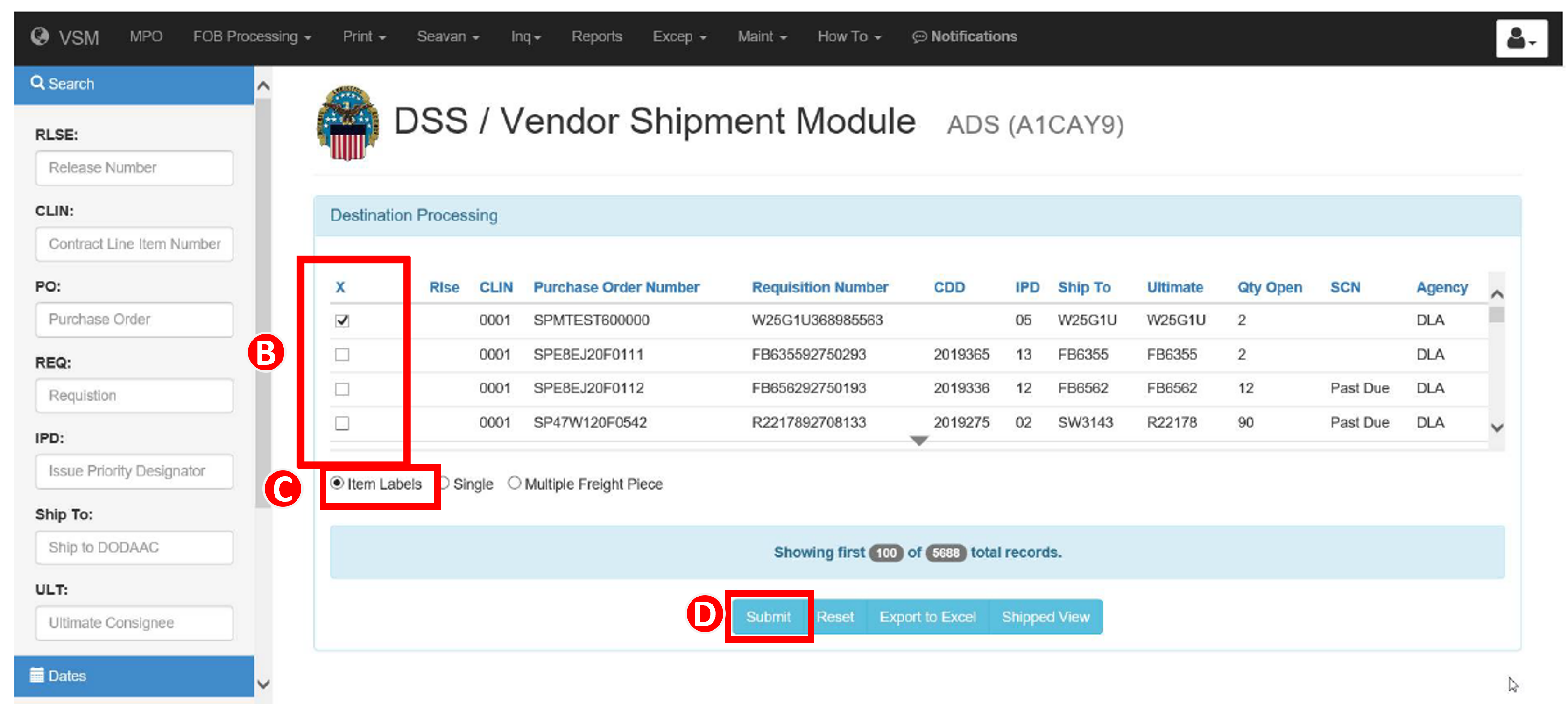
Task: Click the Submit button
Action: (769, 616)
